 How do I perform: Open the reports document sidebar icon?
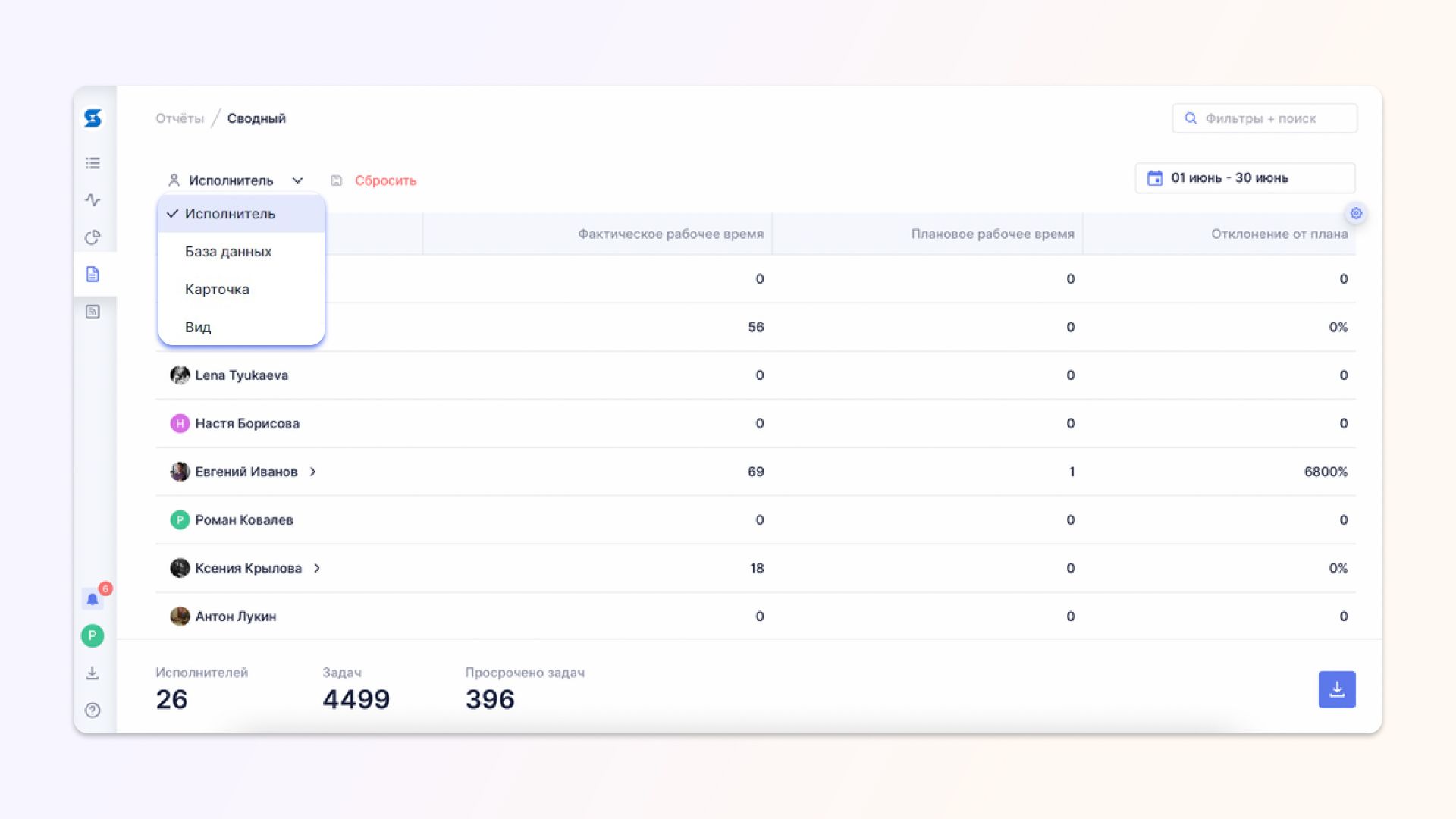click(x=93, y=274)
